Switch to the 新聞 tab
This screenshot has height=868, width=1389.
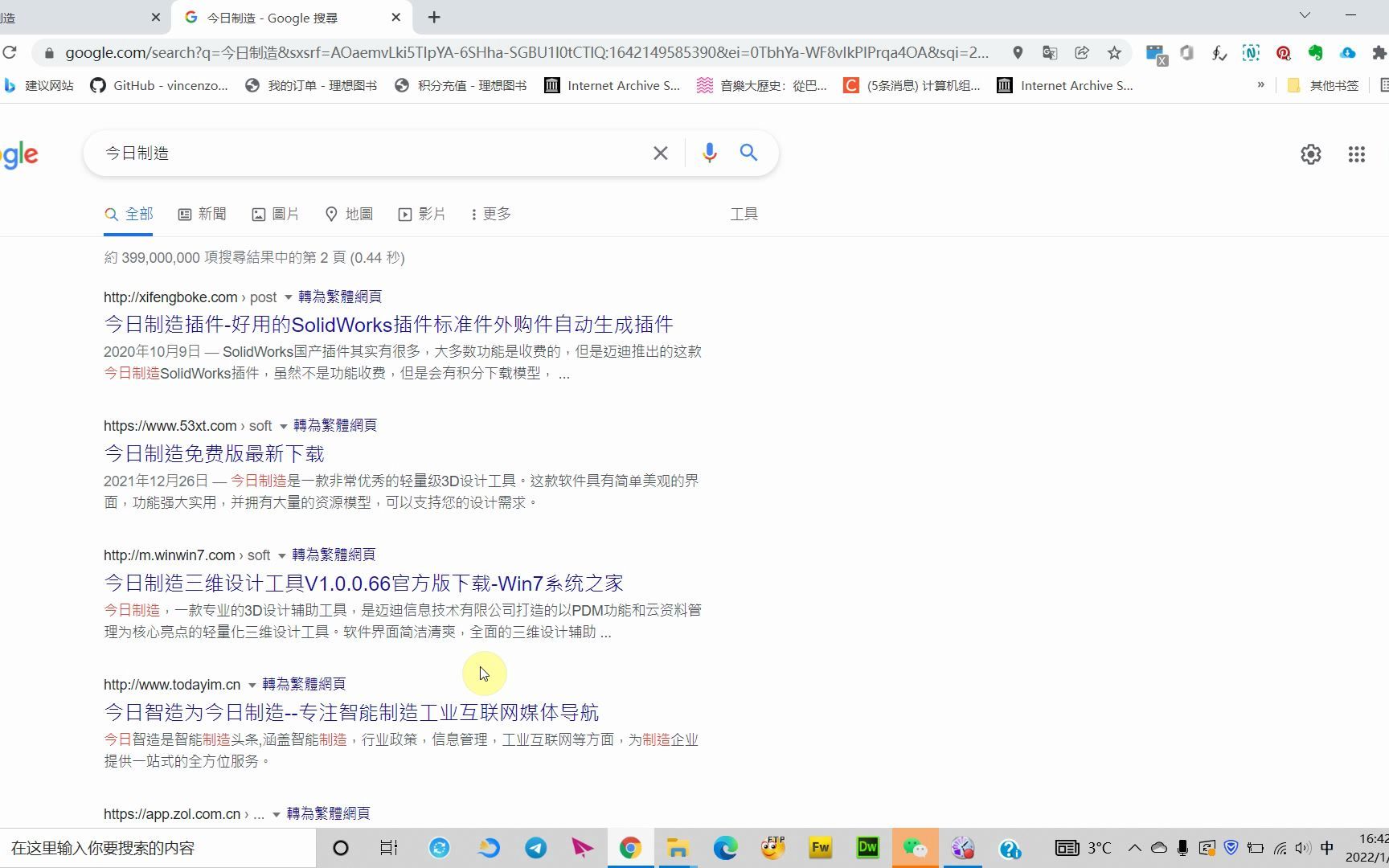point(203,214)
